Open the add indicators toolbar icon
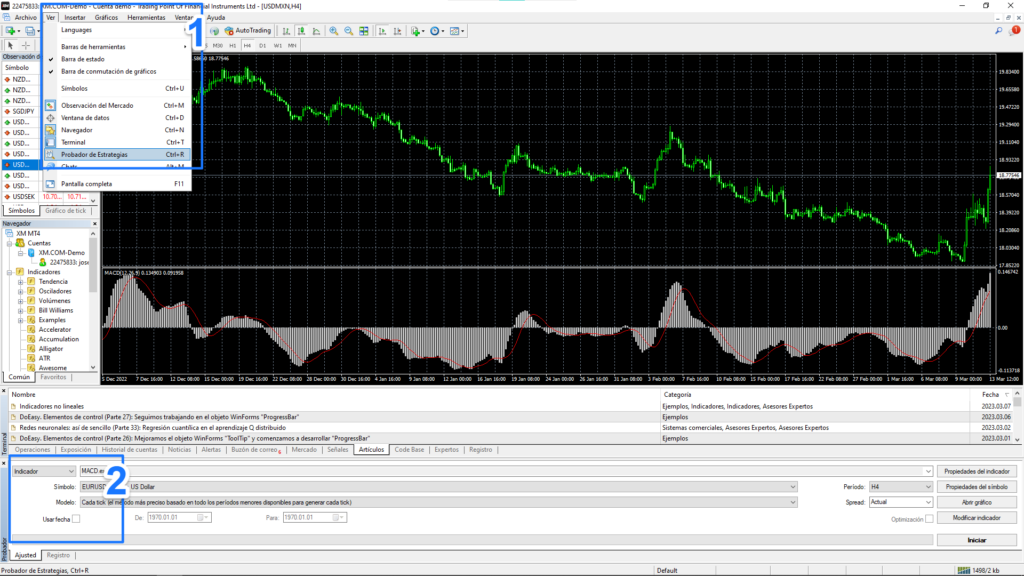 tap(417, 31)
